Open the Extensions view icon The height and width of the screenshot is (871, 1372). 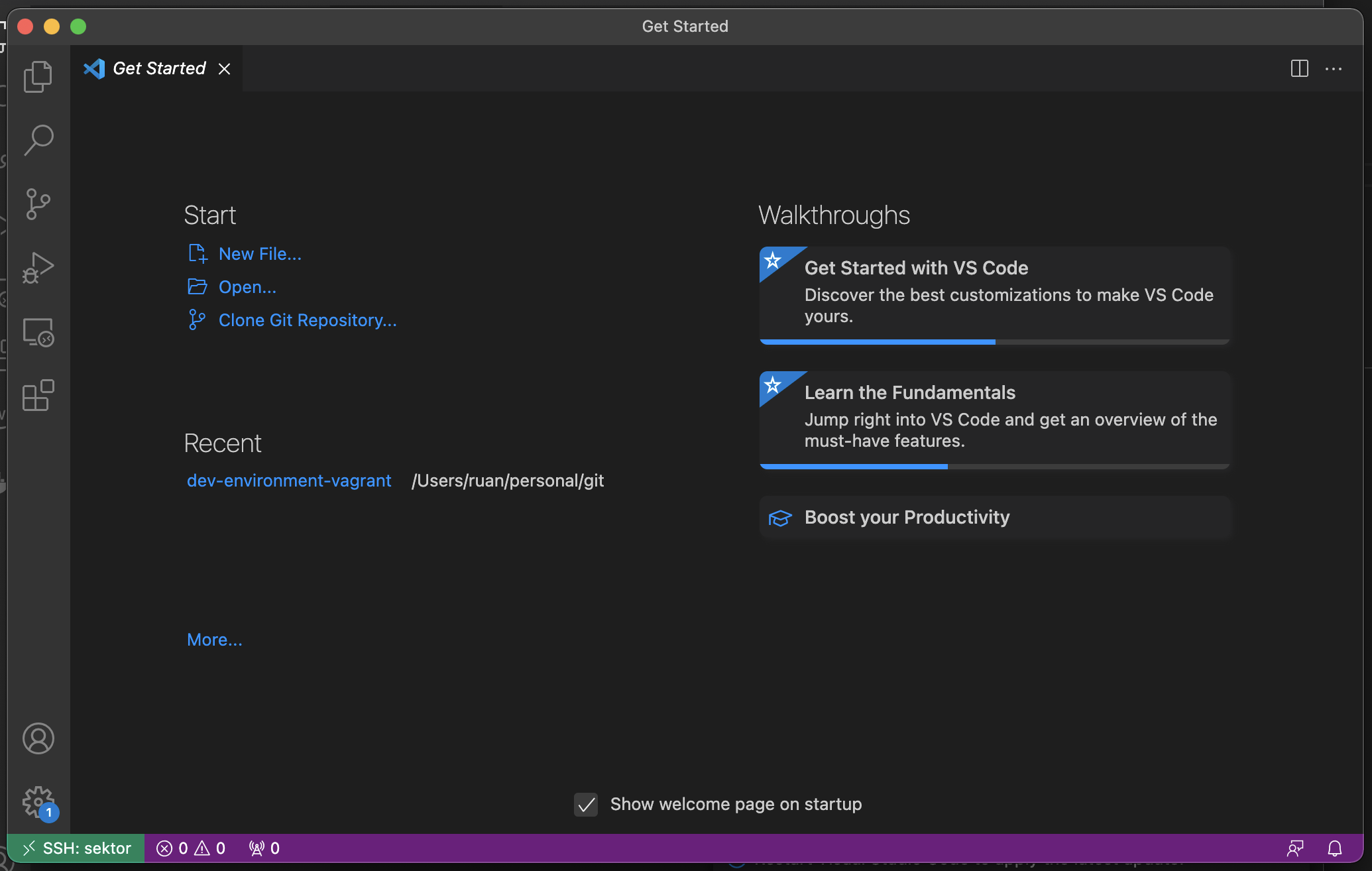tap(38, 396)
